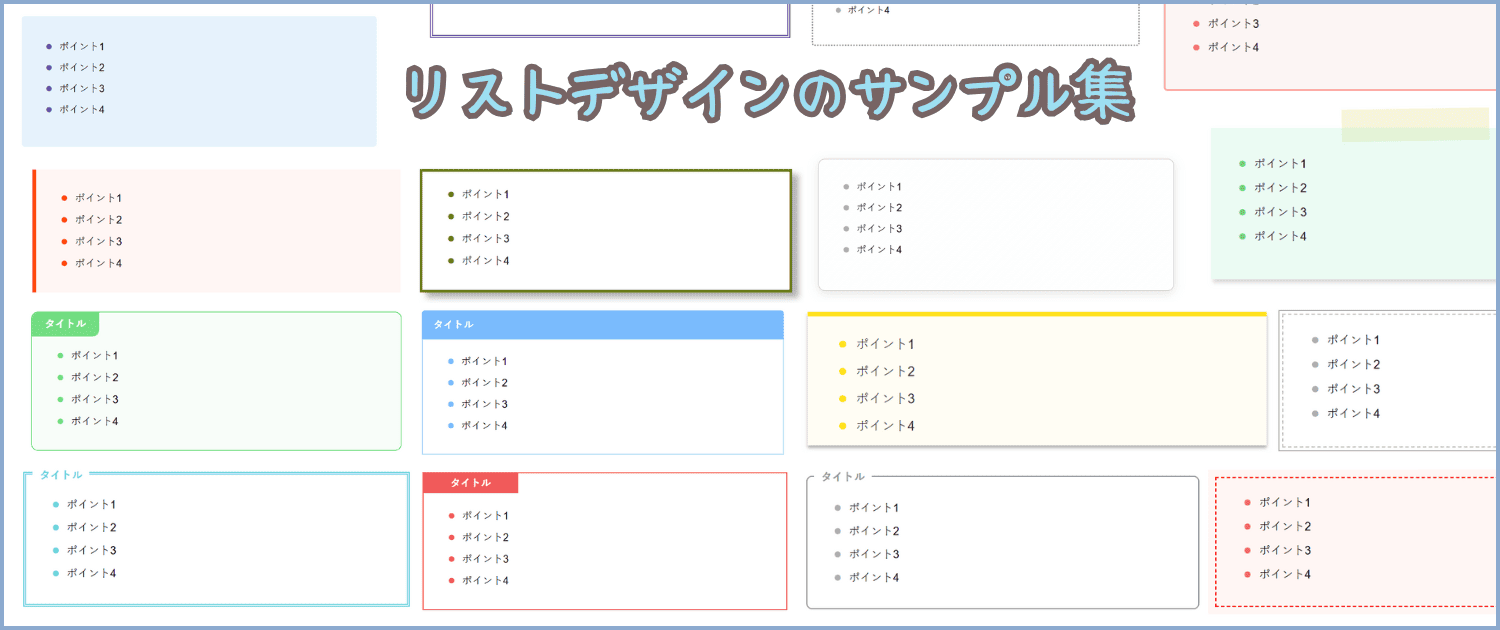The height and width of the screenshot is (630, 1500).
Task: Click the blue bullet beside ポイント2 under blue header
Action: 451,383
